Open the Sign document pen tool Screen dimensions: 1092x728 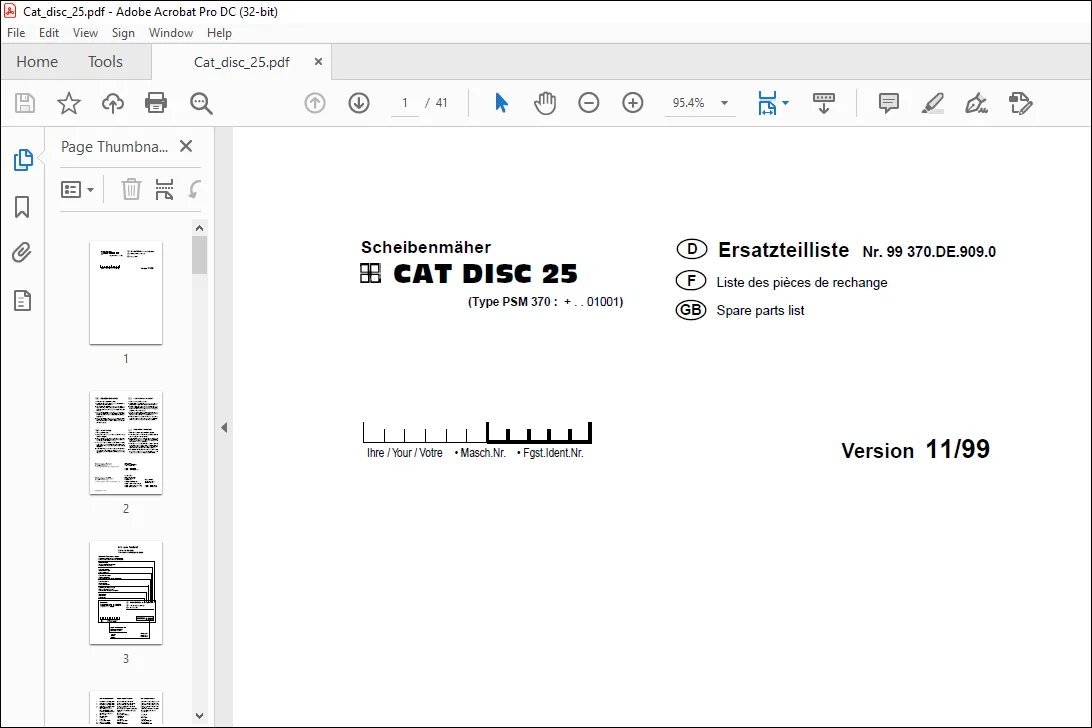[976, 103]
